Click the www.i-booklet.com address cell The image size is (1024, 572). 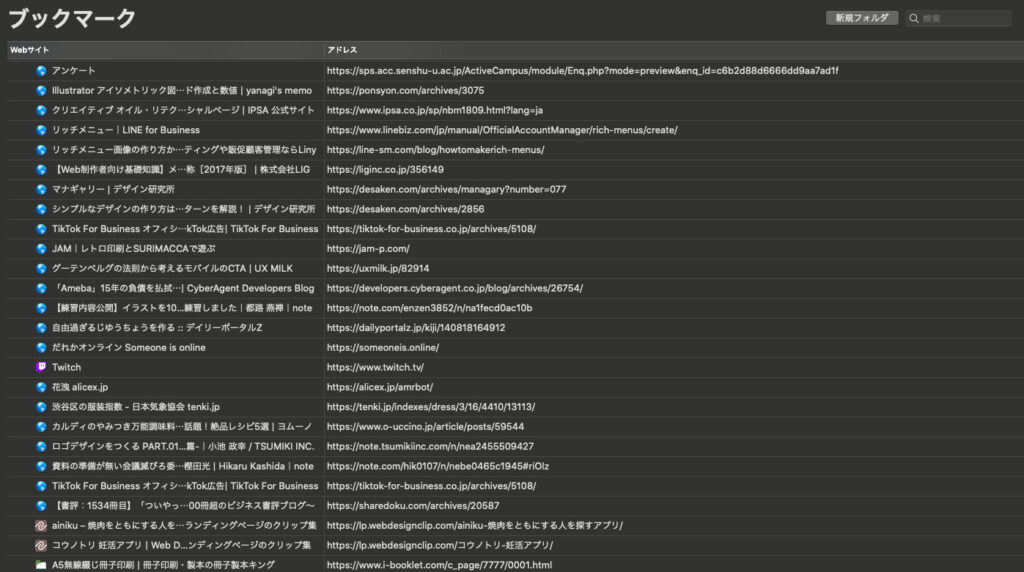point(440,565)
